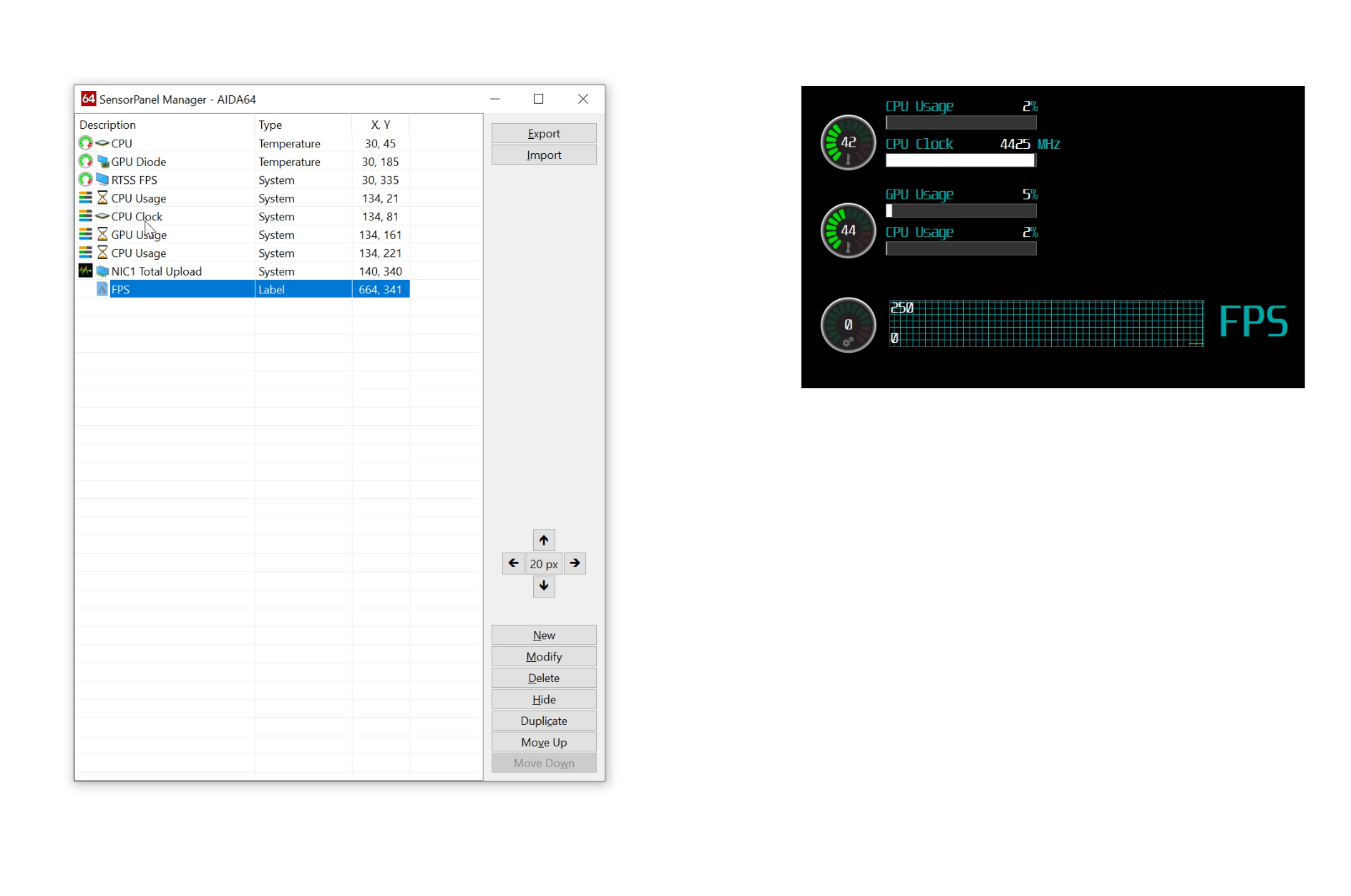
Task: Click the Import button
Action: pyautogui.click(x=544, y=155)
